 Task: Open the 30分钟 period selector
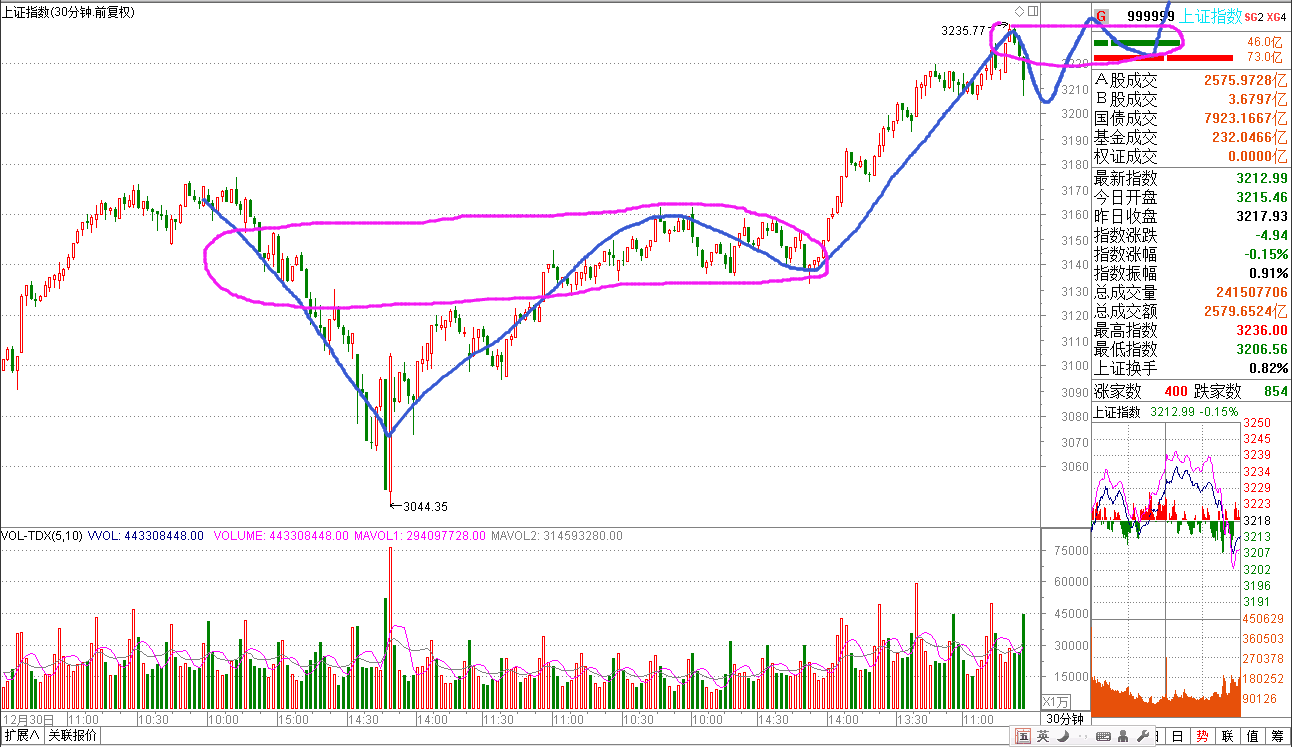(x=1064, y=719)
